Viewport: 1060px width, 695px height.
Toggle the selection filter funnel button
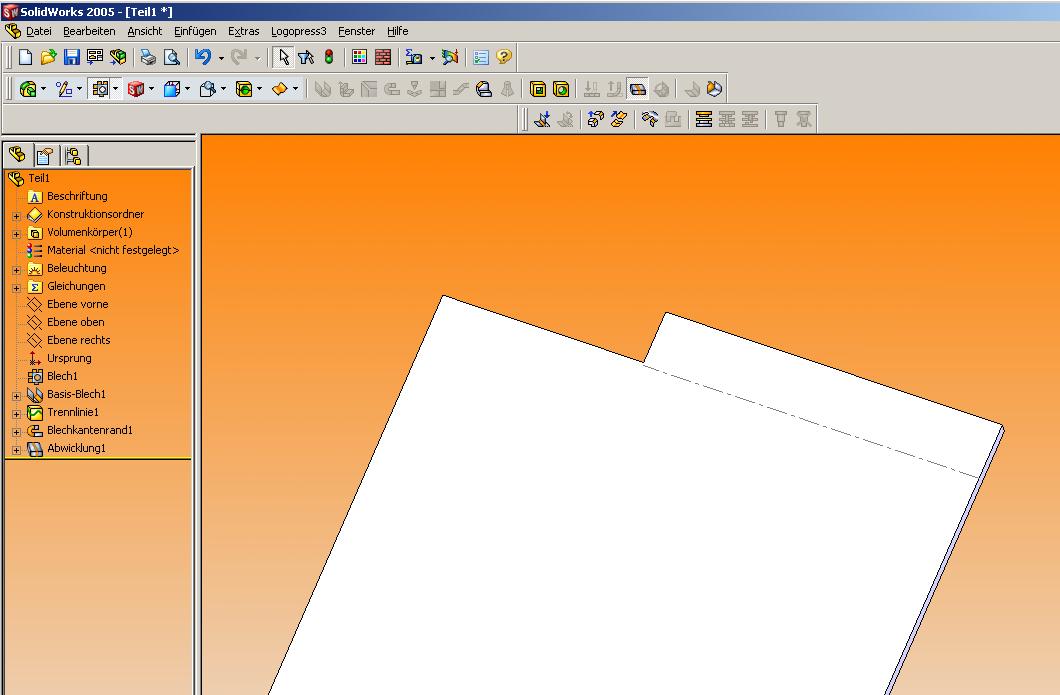pyautogui.click(x=306, y=57)
